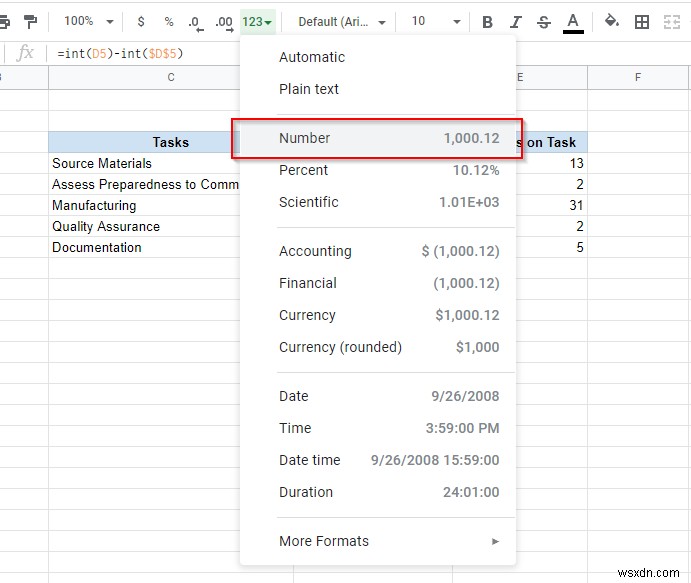Choose Duration 24:01:00 format

(378, 492)
